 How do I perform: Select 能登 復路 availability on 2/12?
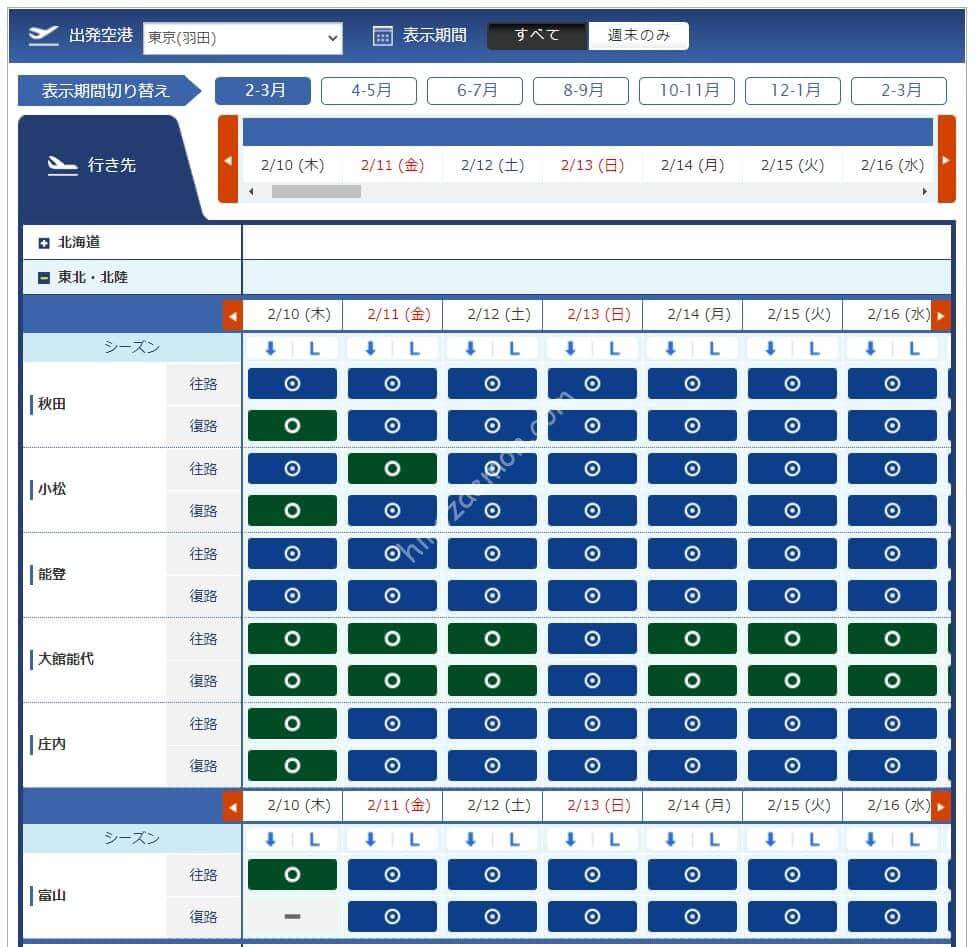point(492,596)
